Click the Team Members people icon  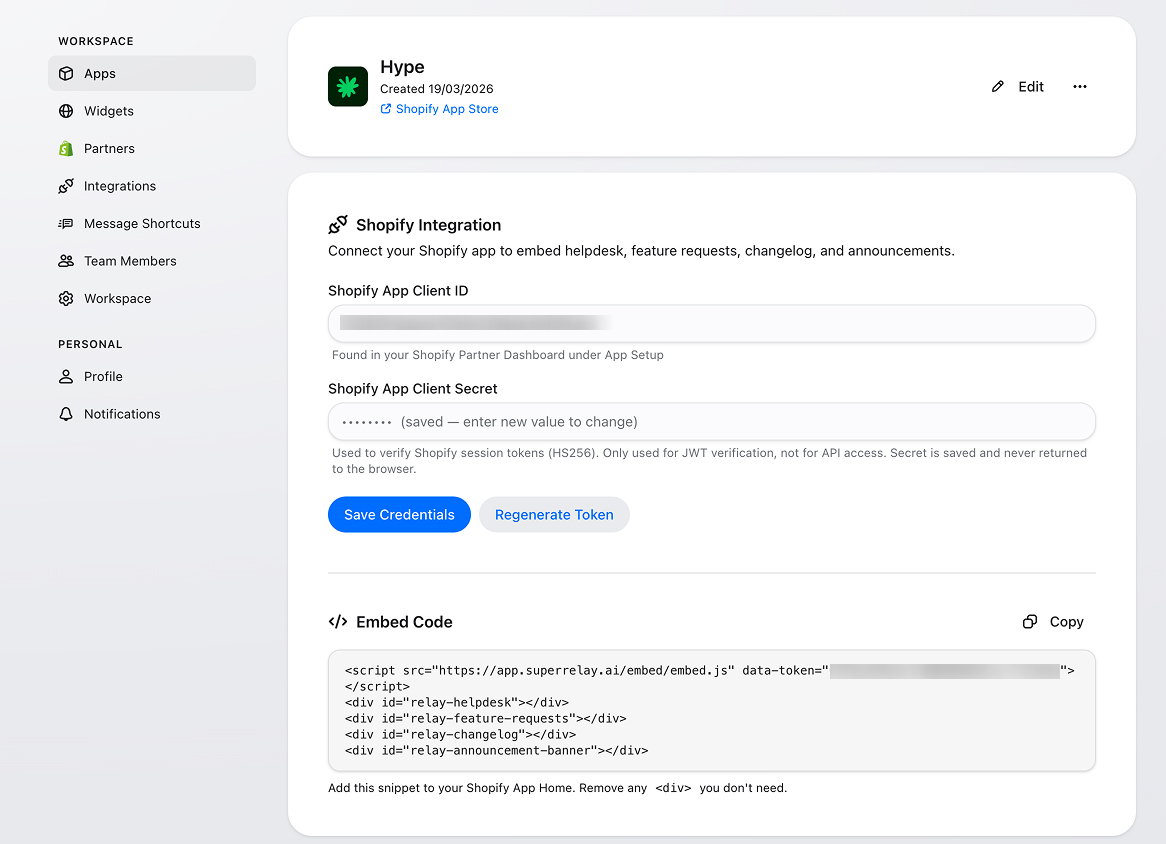pos(66,261)
